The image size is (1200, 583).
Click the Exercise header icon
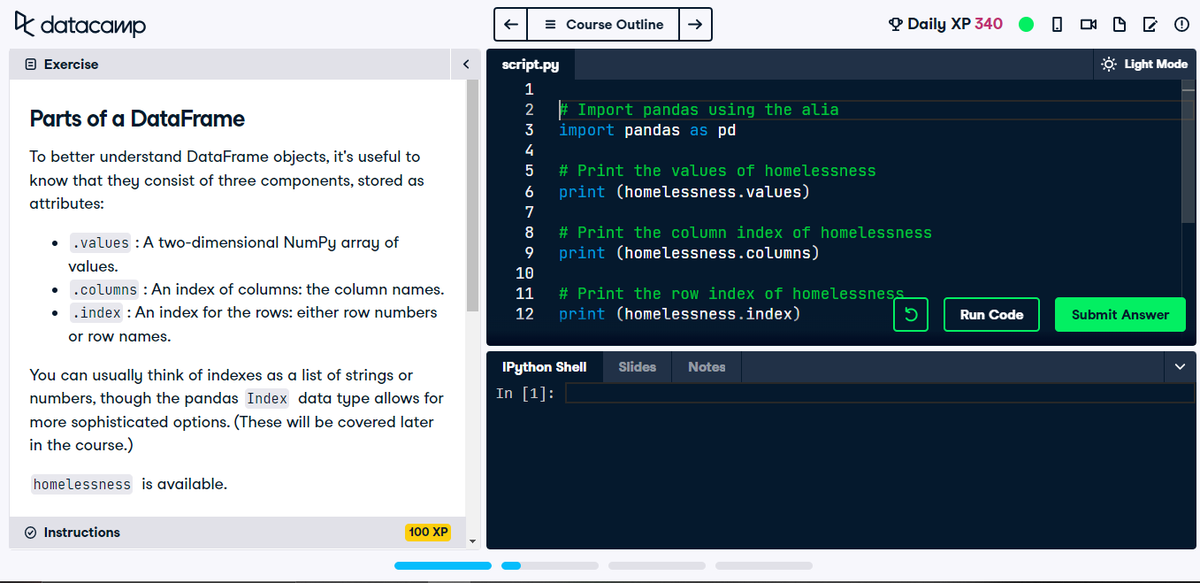(x=31, y=64)
